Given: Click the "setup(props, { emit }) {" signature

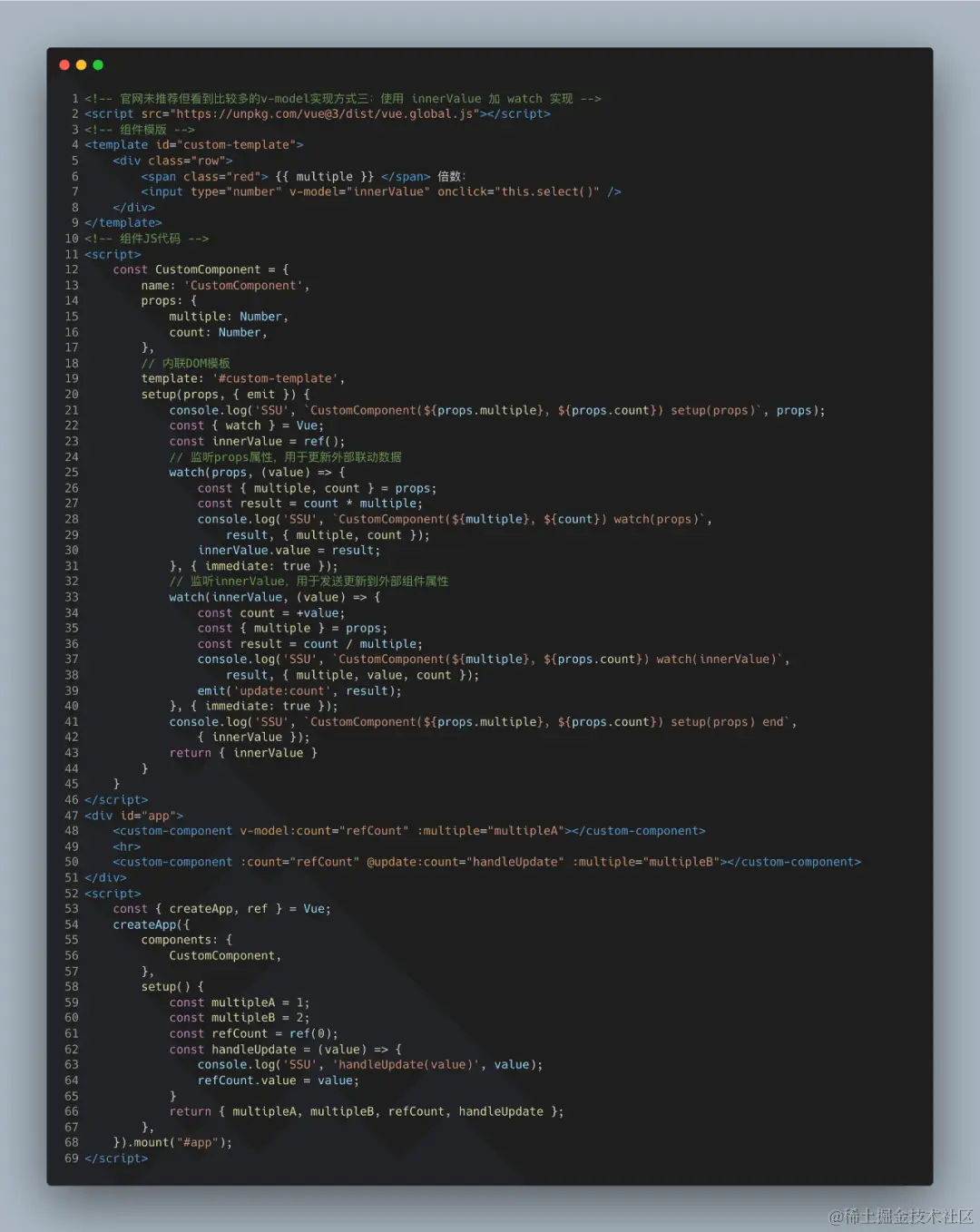Looking at the screenshot, I should (225, 395).
